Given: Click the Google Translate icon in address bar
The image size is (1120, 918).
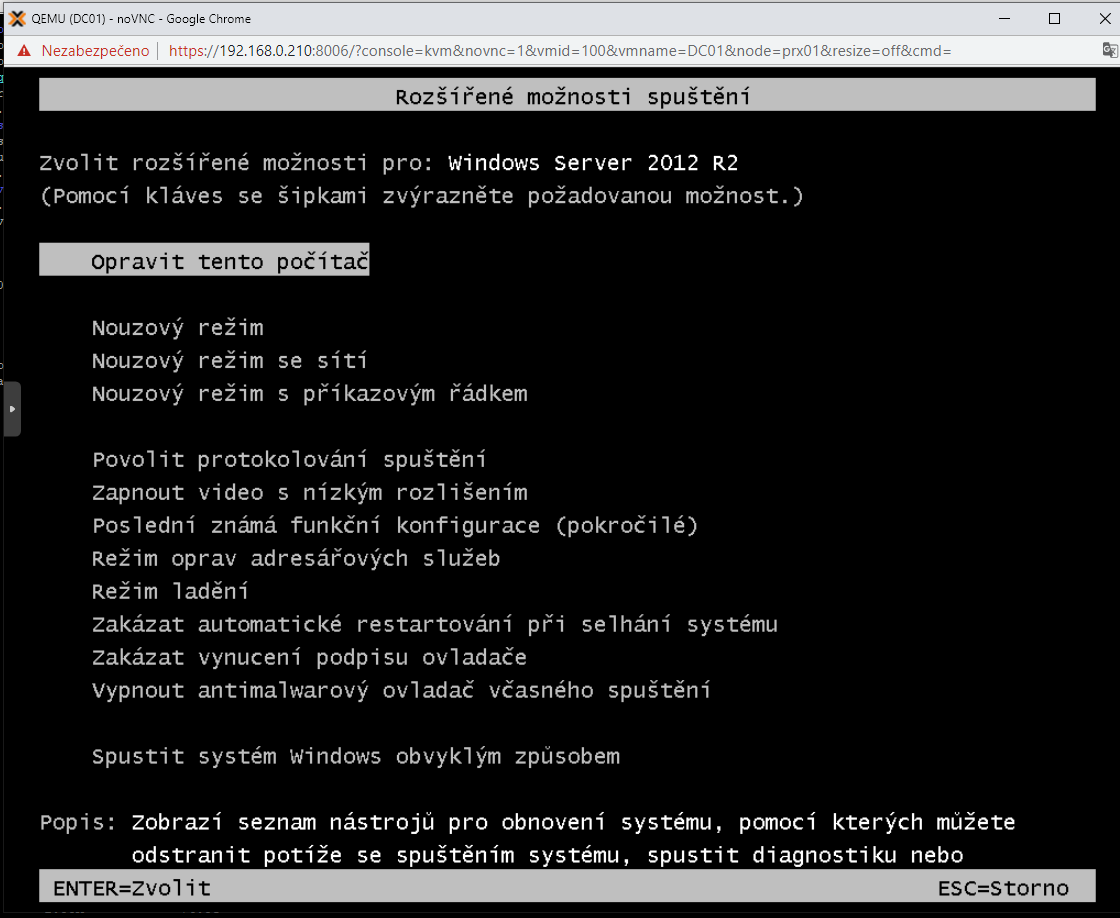Looking at the screenshot, I should pyautogui.click(x=1108, y=50).
